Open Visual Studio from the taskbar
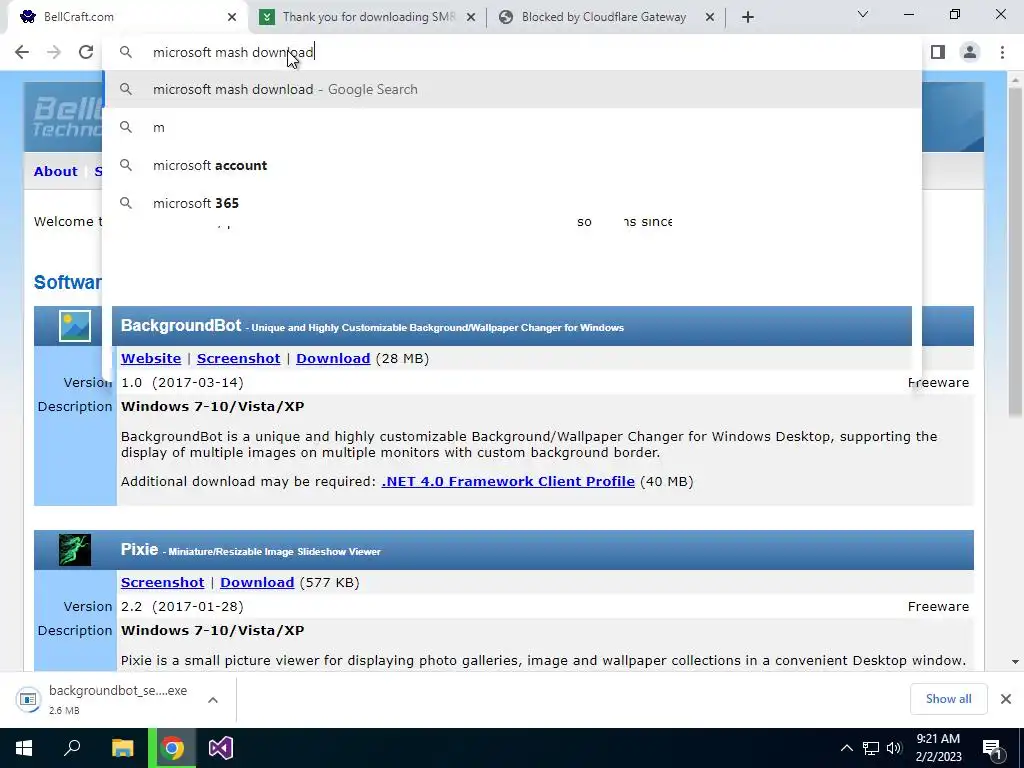Screen dimensions: 1024x768 tap(221, 748)
